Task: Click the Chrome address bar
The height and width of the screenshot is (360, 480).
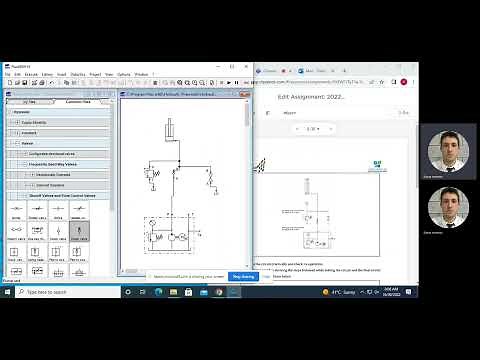Action: click(308, 82)
